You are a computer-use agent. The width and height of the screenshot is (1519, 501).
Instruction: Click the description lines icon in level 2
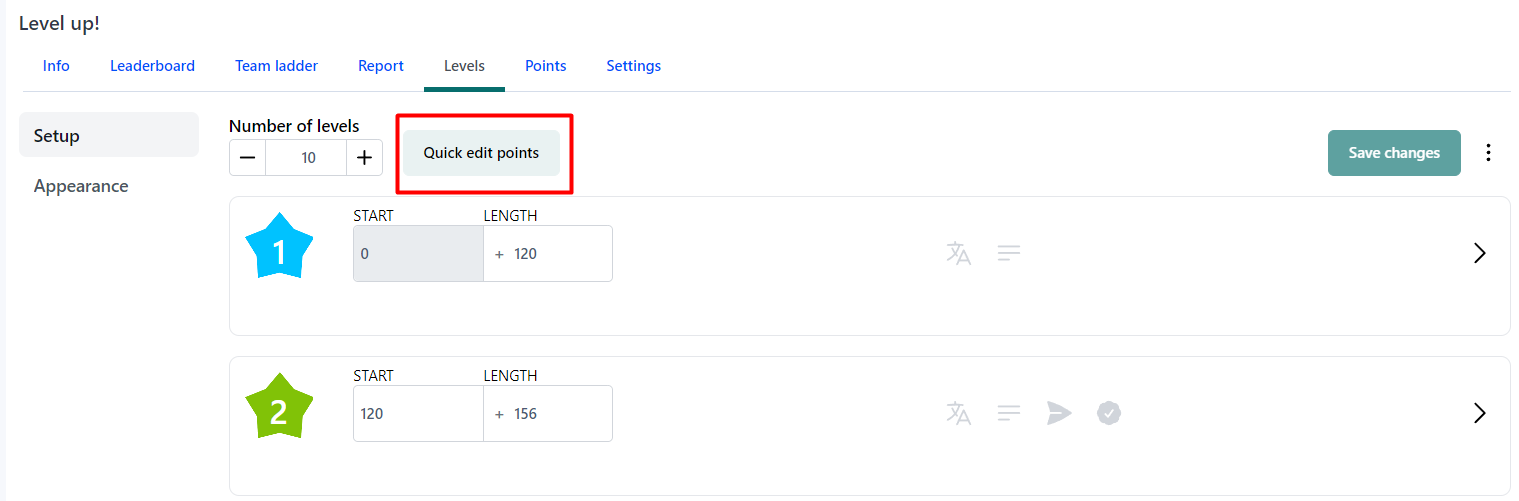point(1009,413)
